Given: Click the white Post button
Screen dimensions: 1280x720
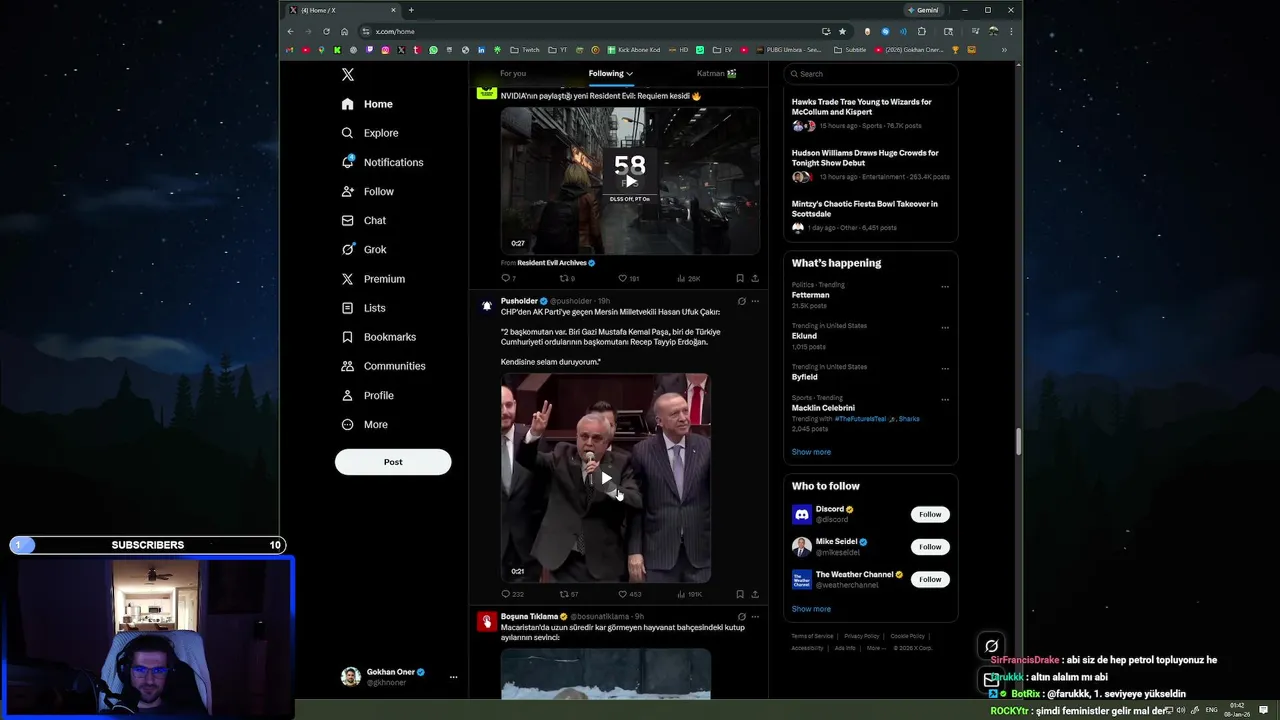Looking at the screenshot, I should pos(393,462).
